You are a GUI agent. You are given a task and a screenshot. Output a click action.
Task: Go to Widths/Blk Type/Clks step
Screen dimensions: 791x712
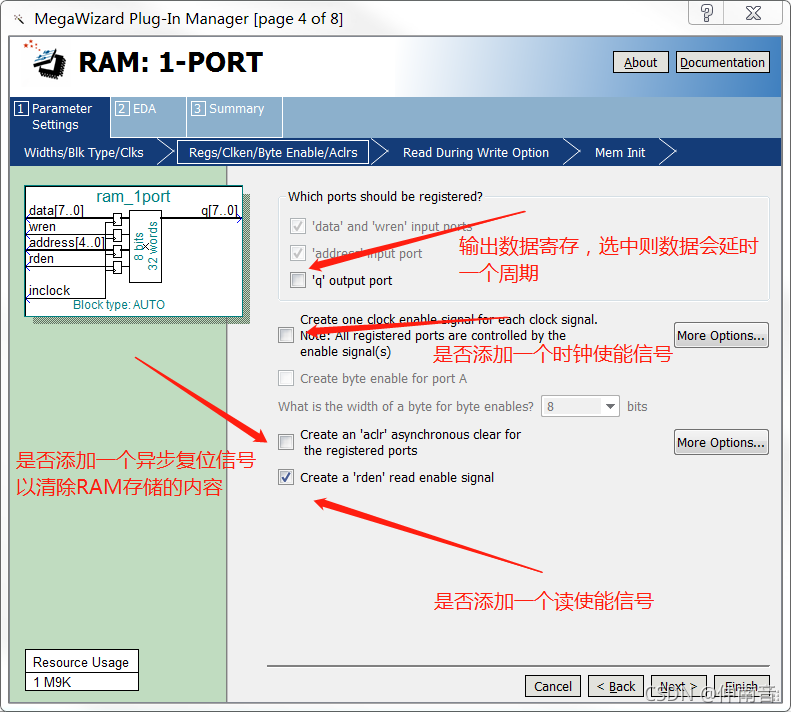[x=84, y=152]
